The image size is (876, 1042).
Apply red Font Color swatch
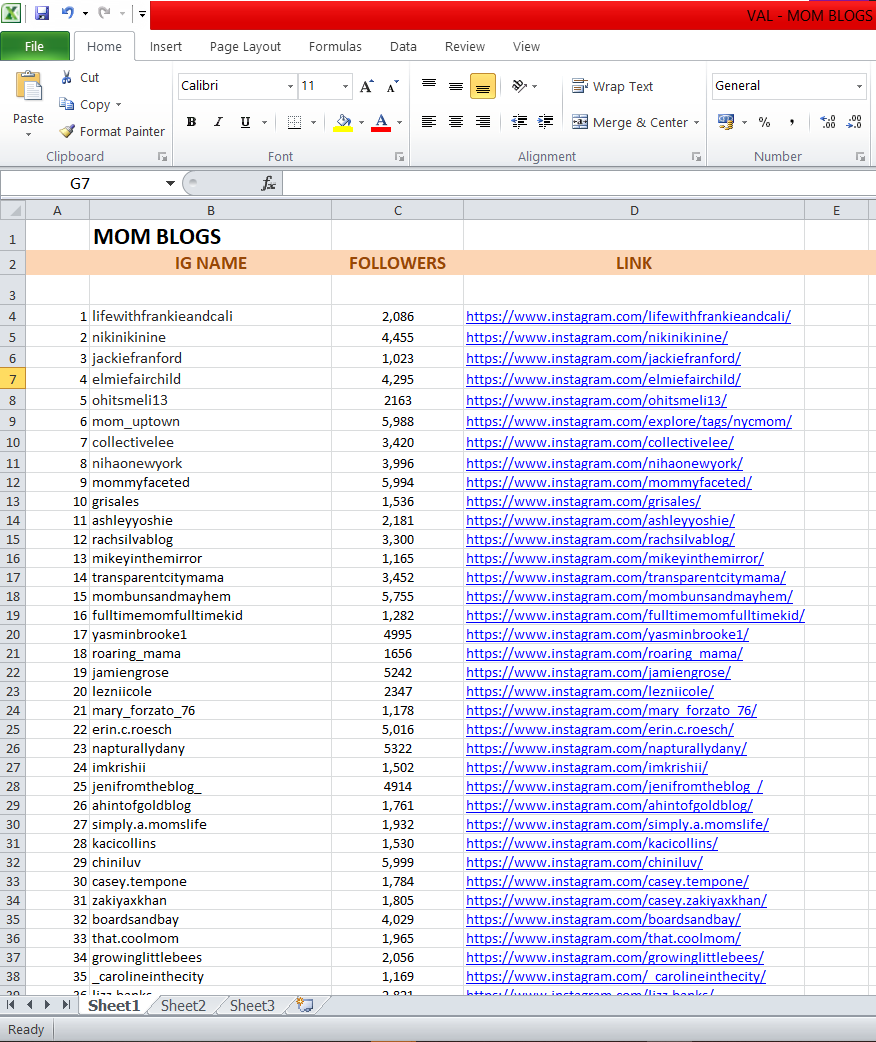click(381, 122)
